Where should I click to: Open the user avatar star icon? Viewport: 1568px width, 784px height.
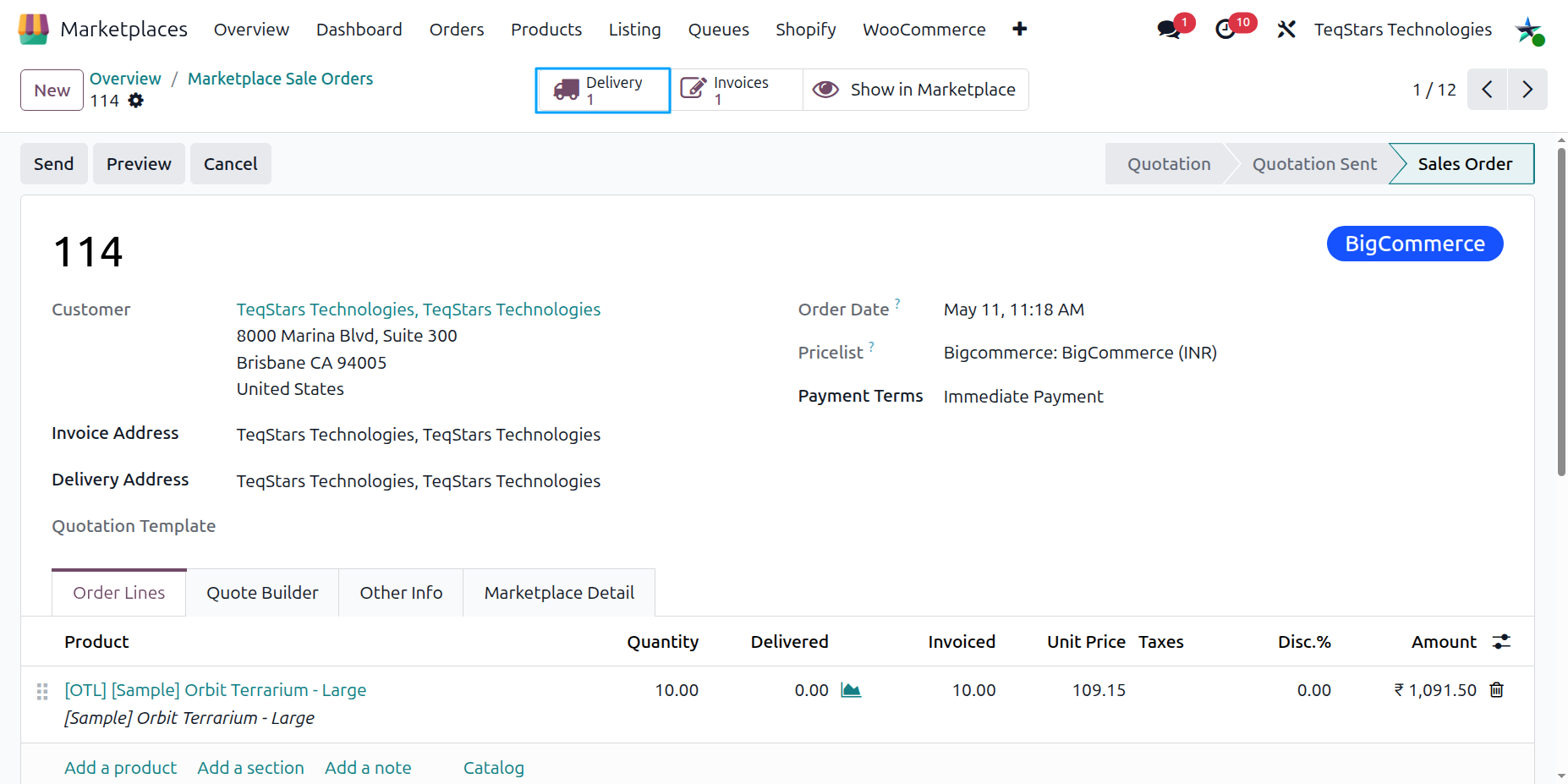pyautogui.click(x=1528, y=30)
